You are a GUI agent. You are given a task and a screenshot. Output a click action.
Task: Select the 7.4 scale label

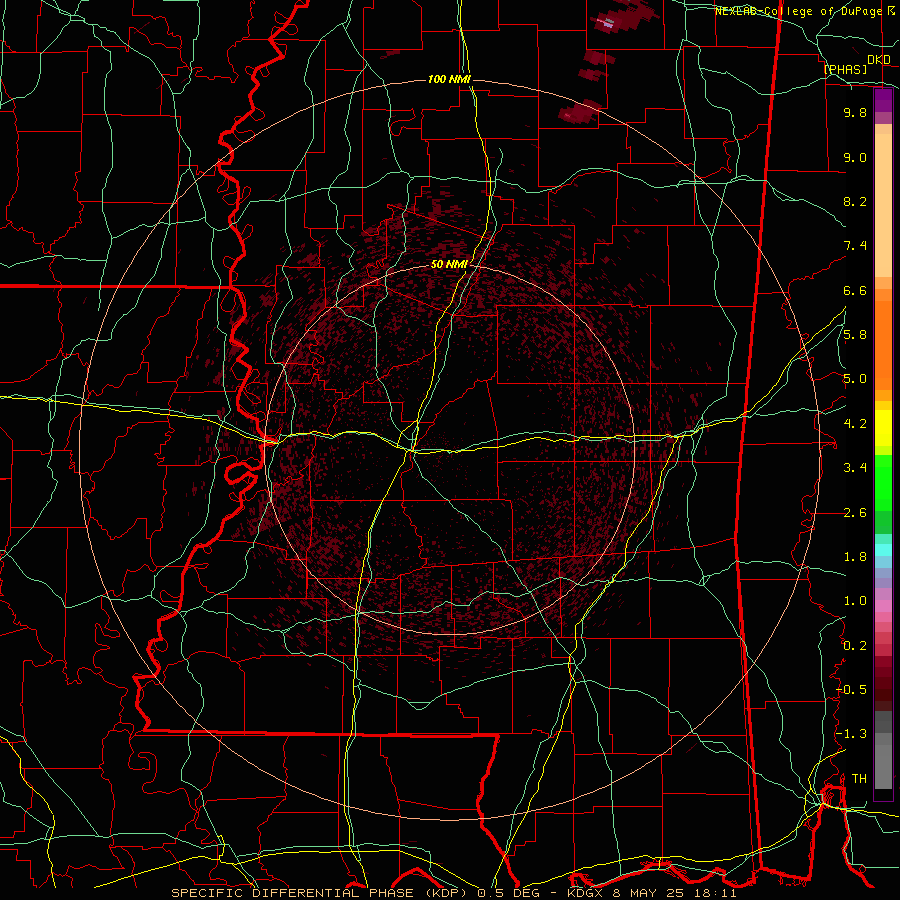pyautogui.click(x=855, y=246)
